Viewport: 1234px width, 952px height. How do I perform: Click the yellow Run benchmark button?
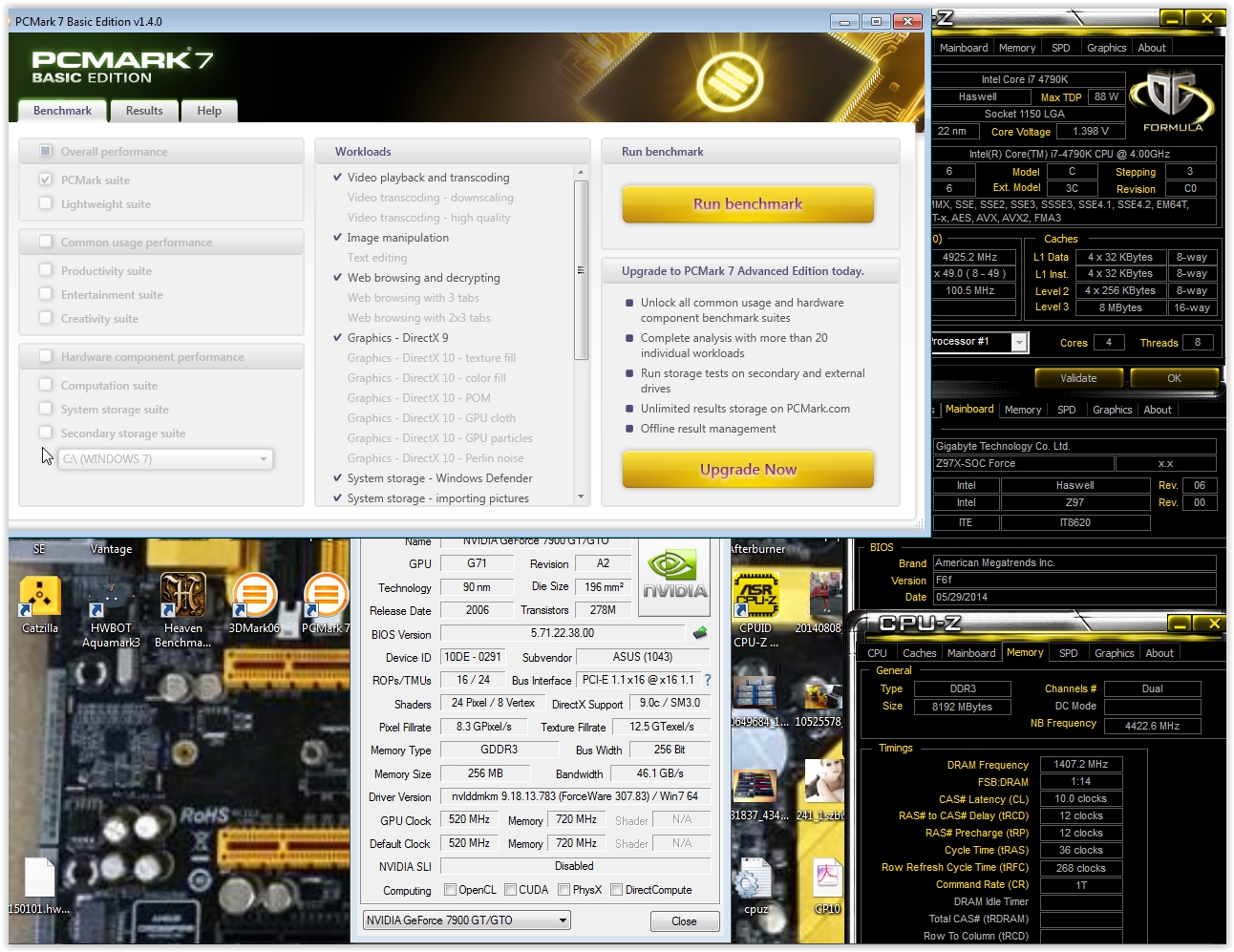click(x=748, y=204)
